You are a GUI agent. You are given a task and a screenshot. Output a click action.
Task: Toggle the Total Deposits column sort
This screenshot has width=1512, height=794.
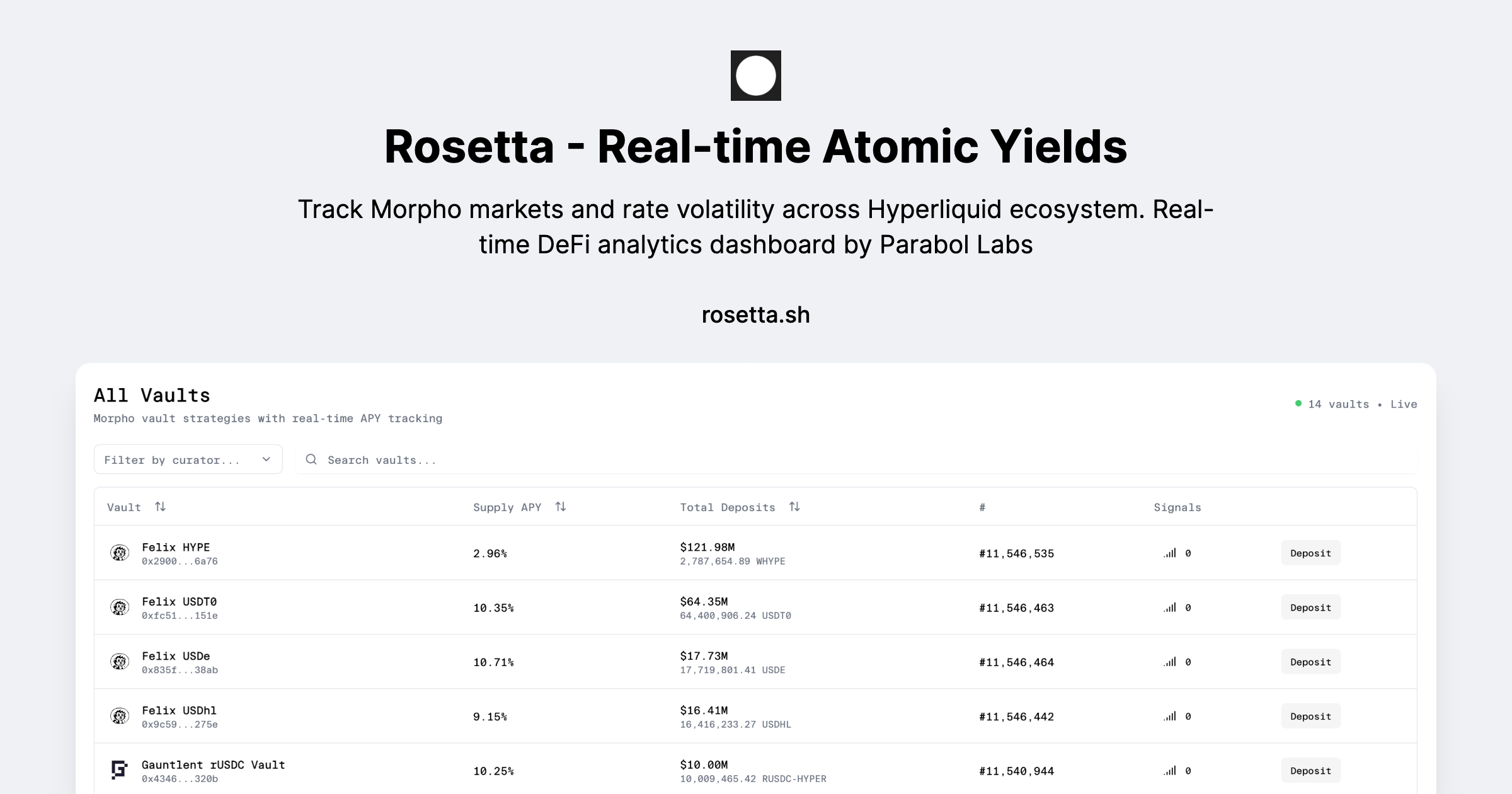(794, 506)
